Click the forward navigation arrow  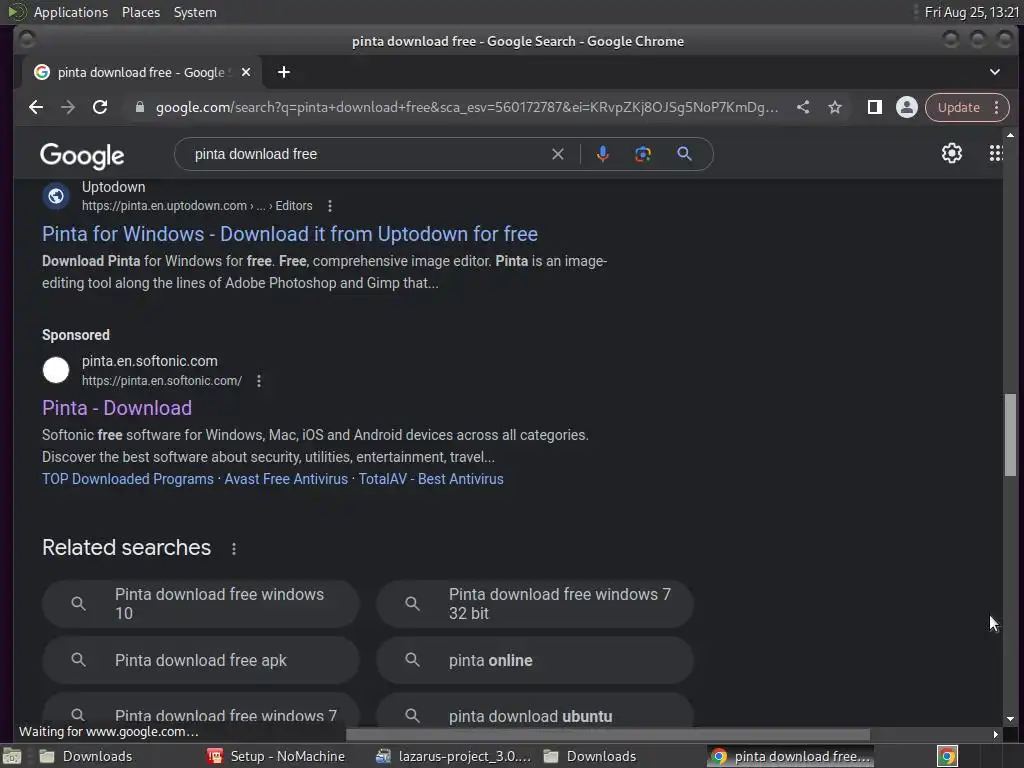pos(68,107)
